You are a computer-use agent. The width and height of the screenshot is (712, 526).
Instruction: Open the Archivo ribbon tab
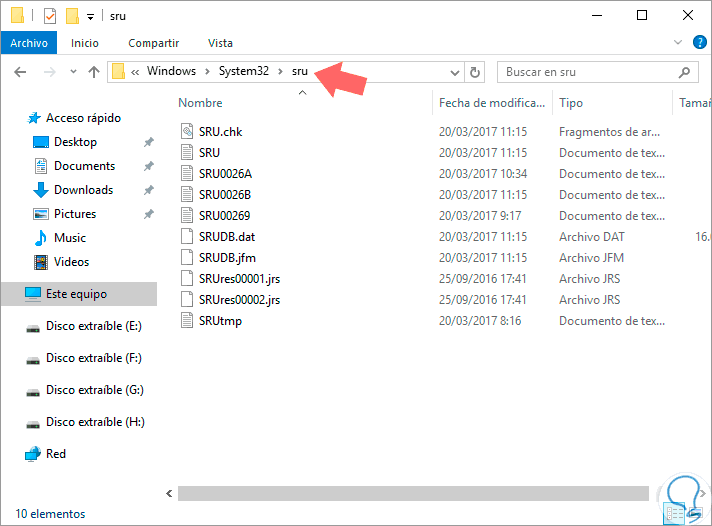[29, 43]
